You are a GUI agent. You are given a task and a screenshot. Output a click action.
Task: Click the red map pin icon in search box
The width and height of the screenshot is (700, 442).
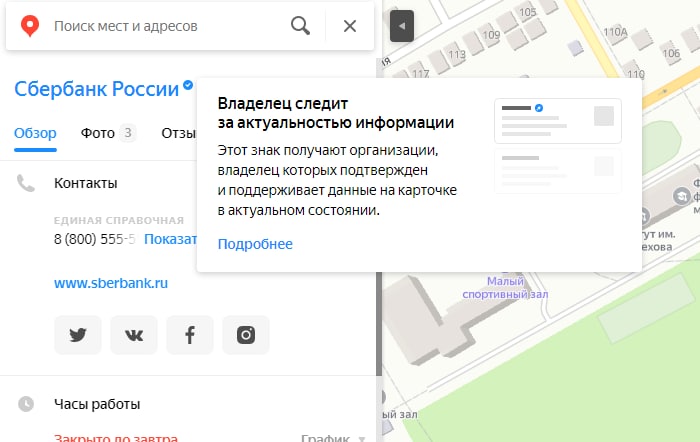pyautogui.click(x=30, y=26)
